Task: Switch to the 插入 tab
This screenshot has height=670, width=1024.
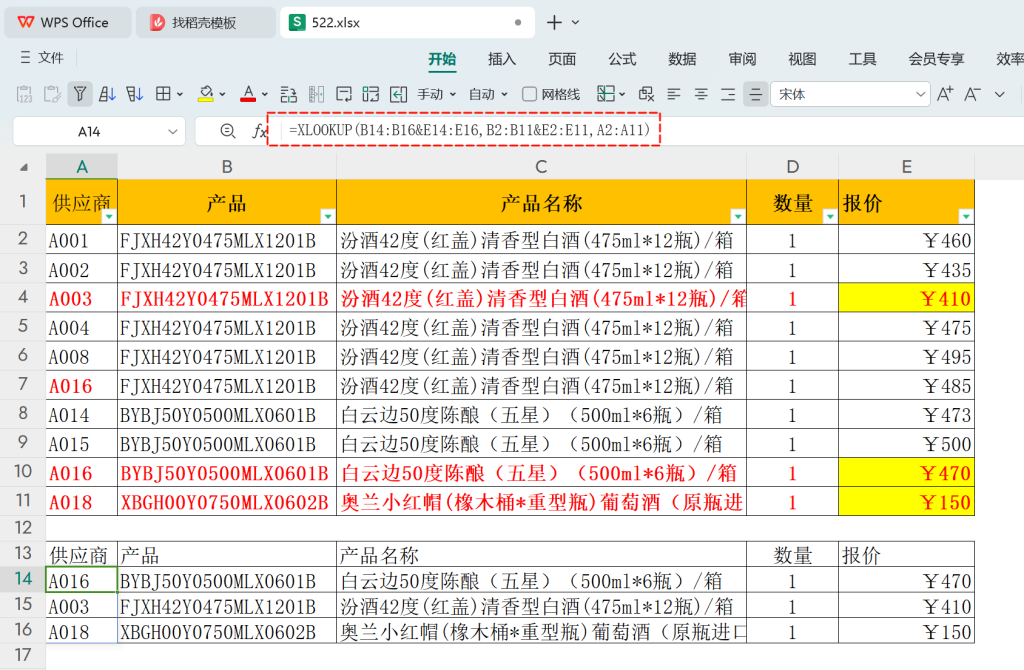Action: pos(502,59)
